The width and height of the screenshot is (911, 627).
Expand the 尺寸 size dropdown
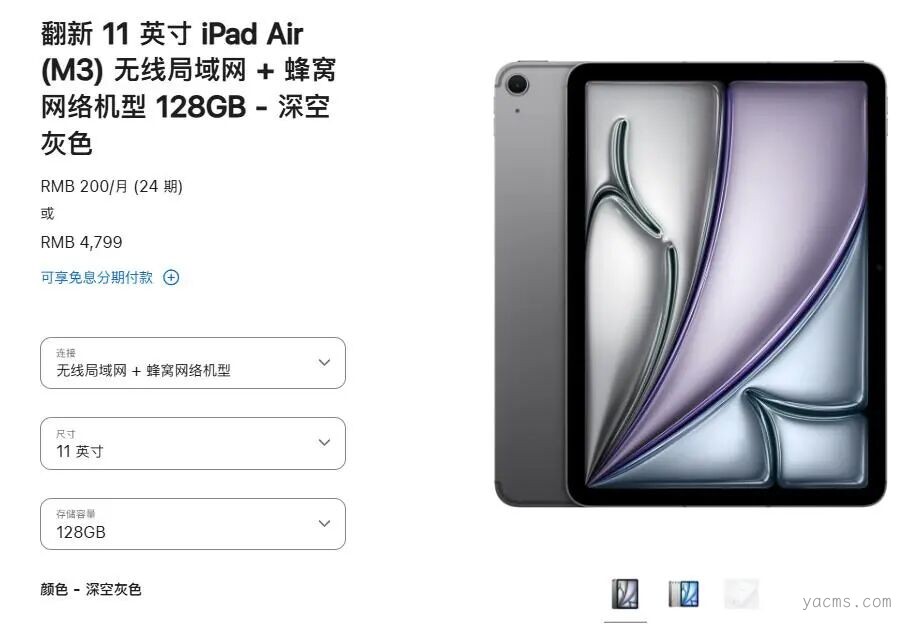pos(193,443)
